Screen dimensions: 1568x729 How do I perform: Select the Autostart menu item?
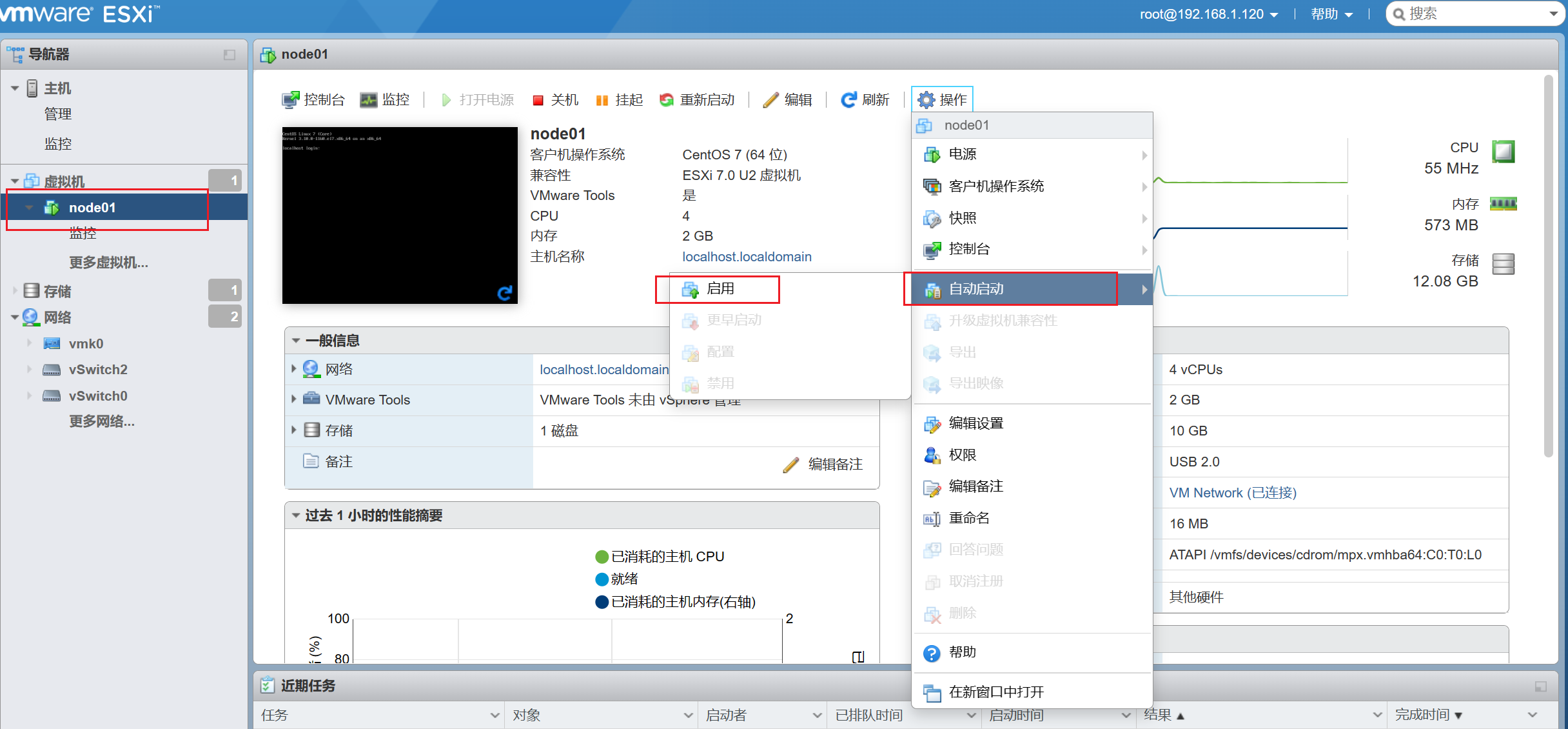pos(1032,289)
